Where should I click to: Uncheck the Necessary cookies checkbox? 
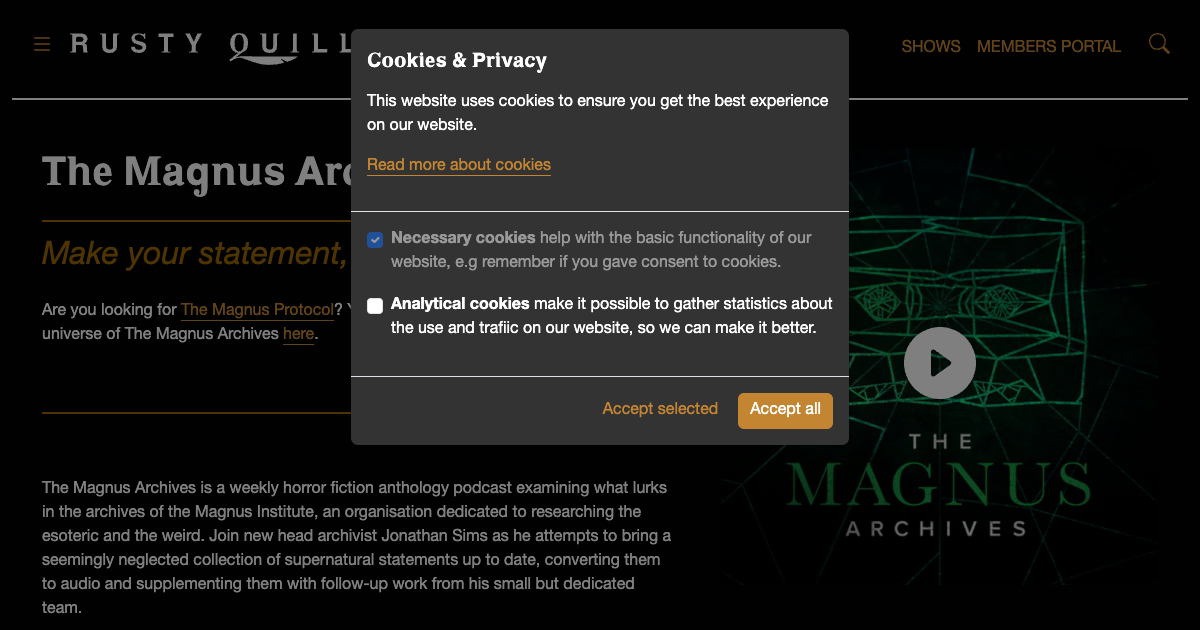(x=375, y=240)
